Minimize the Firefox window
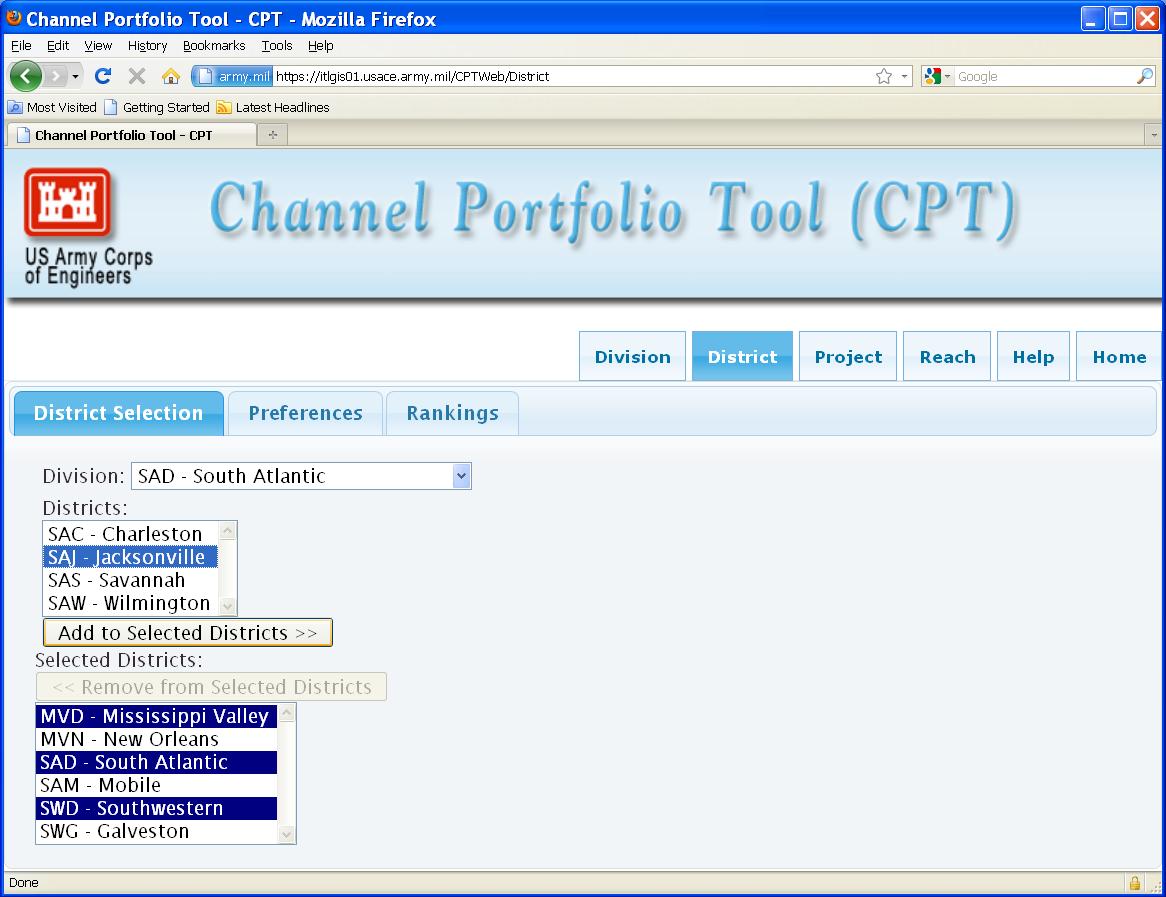 pos(1092,19)
